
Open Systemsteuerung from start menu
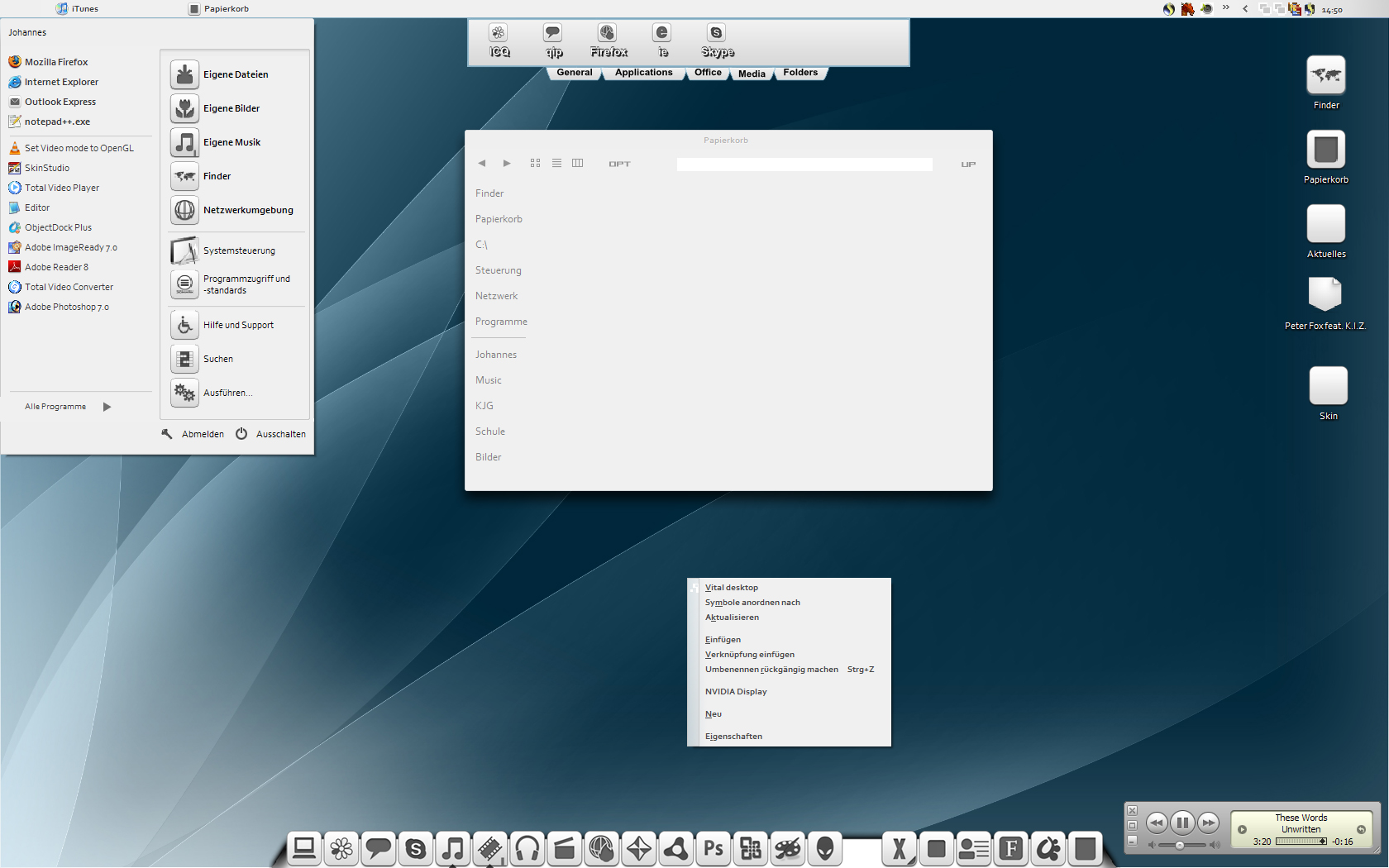click(x=239, y=250)
